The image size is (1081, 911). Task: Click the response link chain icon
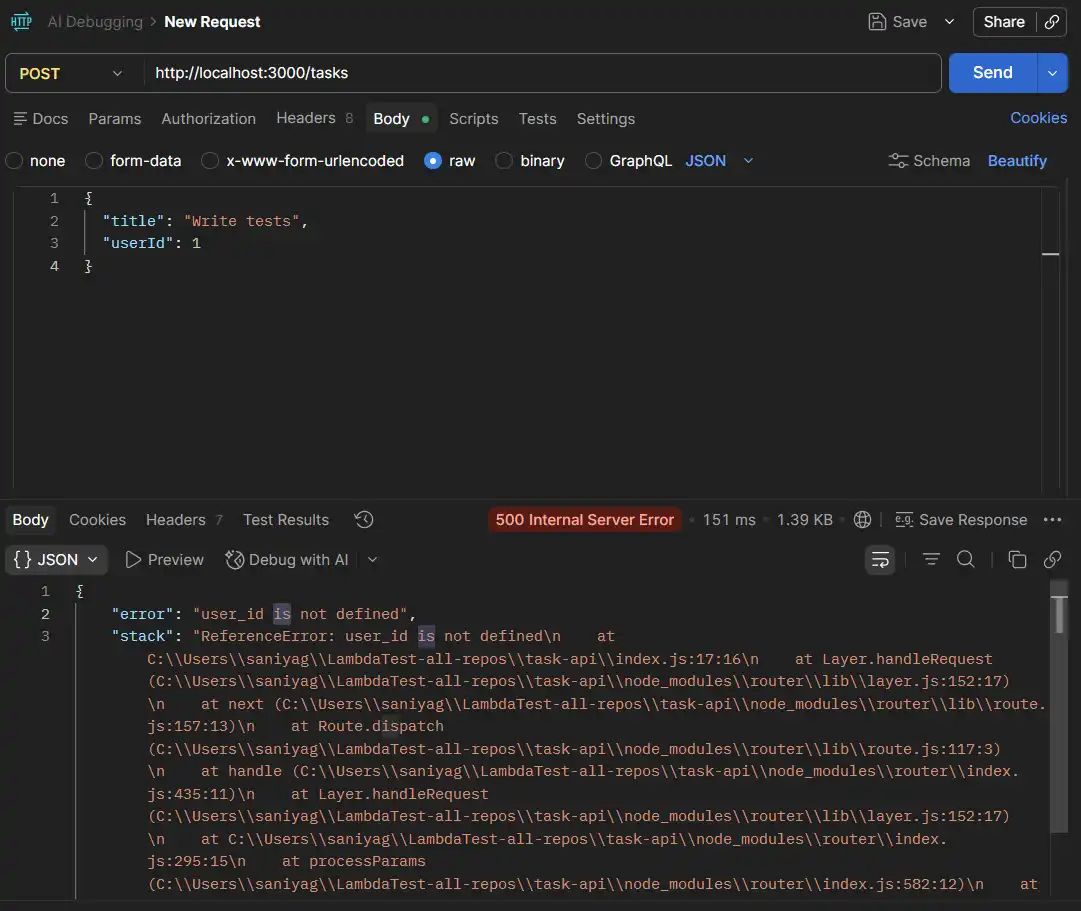1052,560
